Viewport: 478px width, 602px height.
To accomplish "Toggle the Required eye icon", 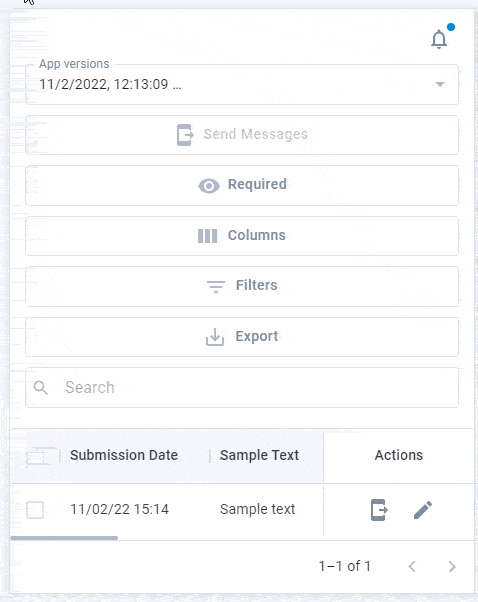I will pos(209,186).
